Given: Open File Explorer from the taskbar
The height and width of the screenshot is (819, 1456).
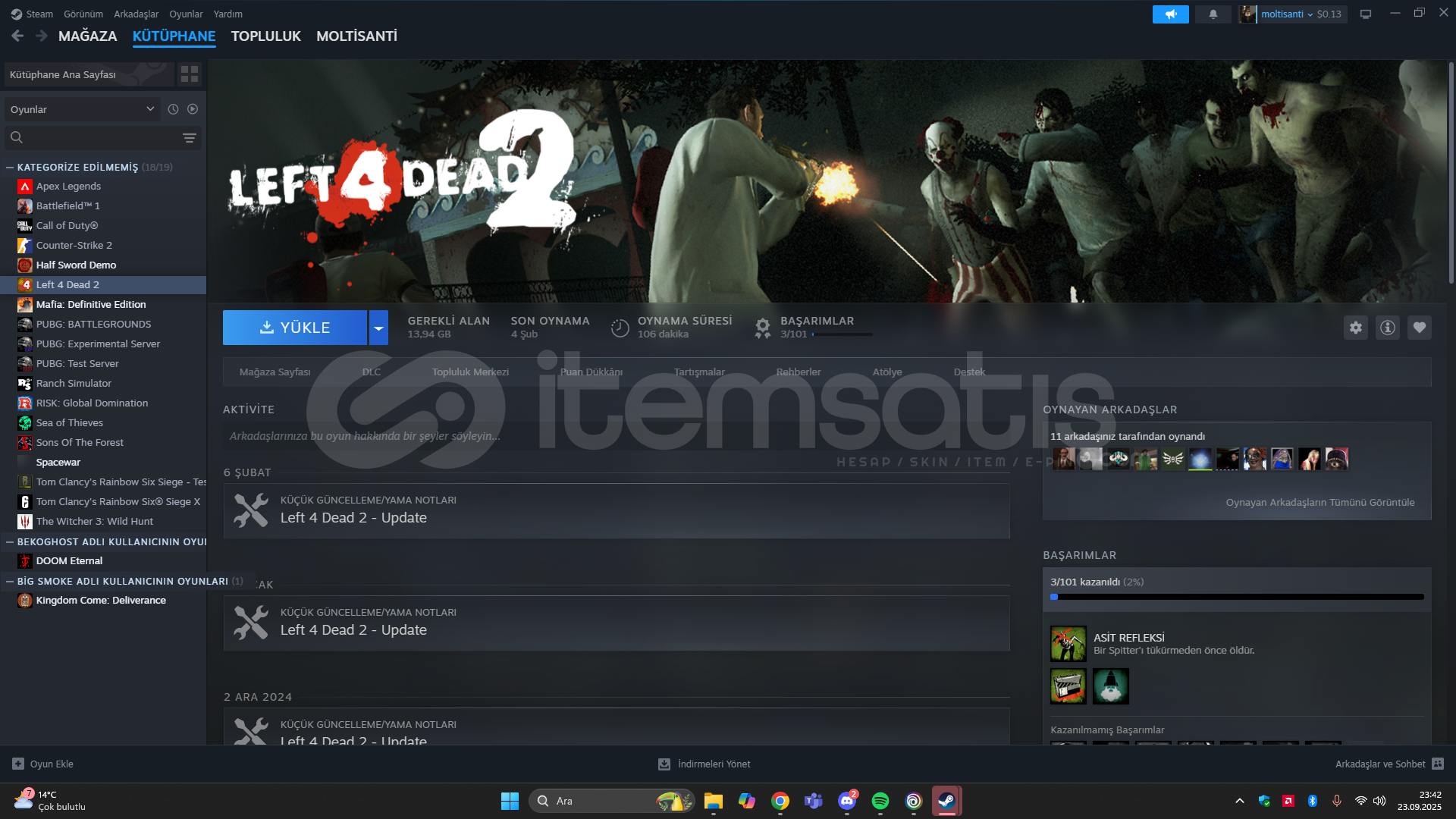Looking at the screenshot, I should pos(714,801).
